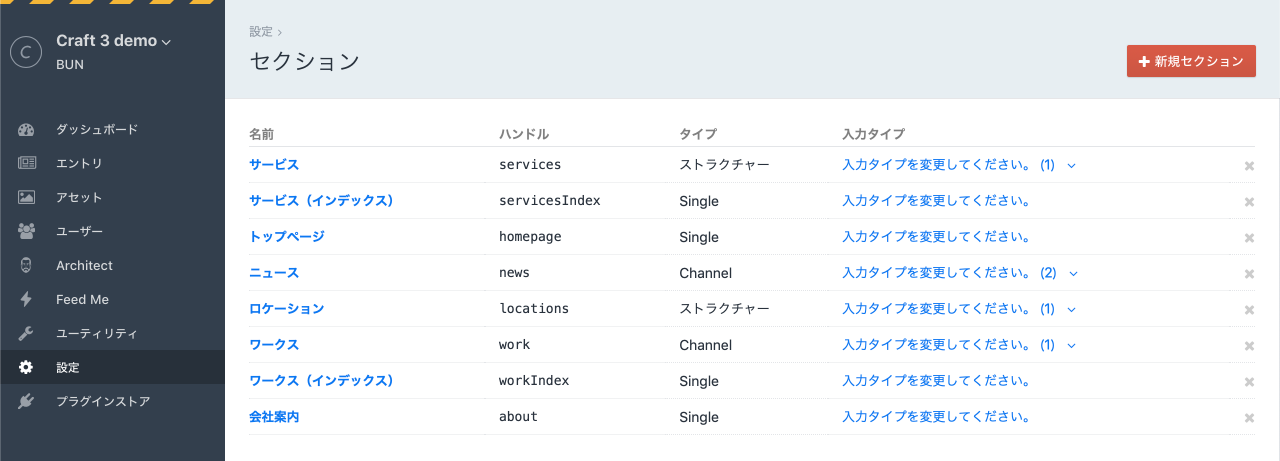Go to Feed Me in sidebar
This screenshot has height=461, width=1280.
coord(82,300)
